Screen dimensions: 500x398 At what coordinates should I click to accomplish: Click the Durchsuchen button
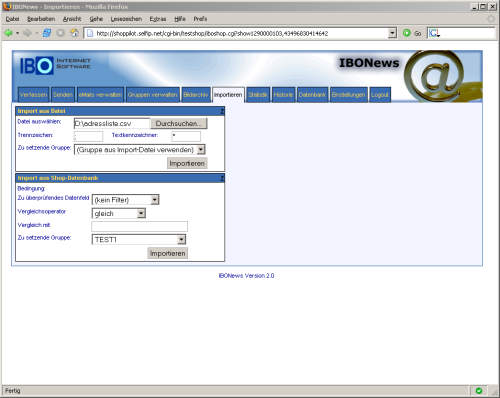[x=179, y=123]
